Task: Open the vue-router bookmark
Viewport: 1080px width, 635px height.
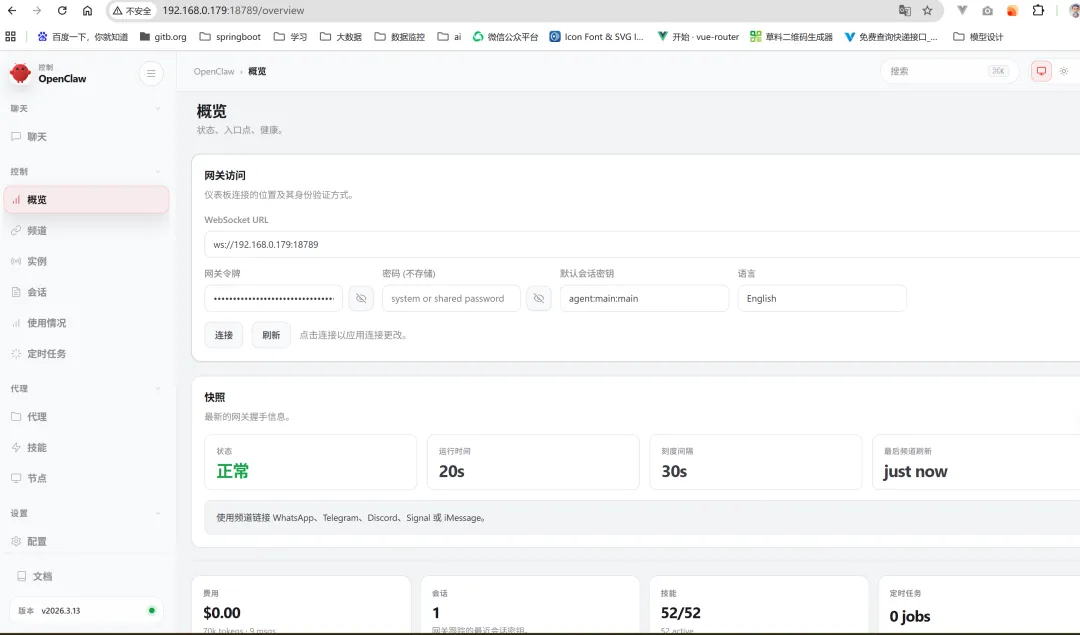Action: (x=698, y=37)
